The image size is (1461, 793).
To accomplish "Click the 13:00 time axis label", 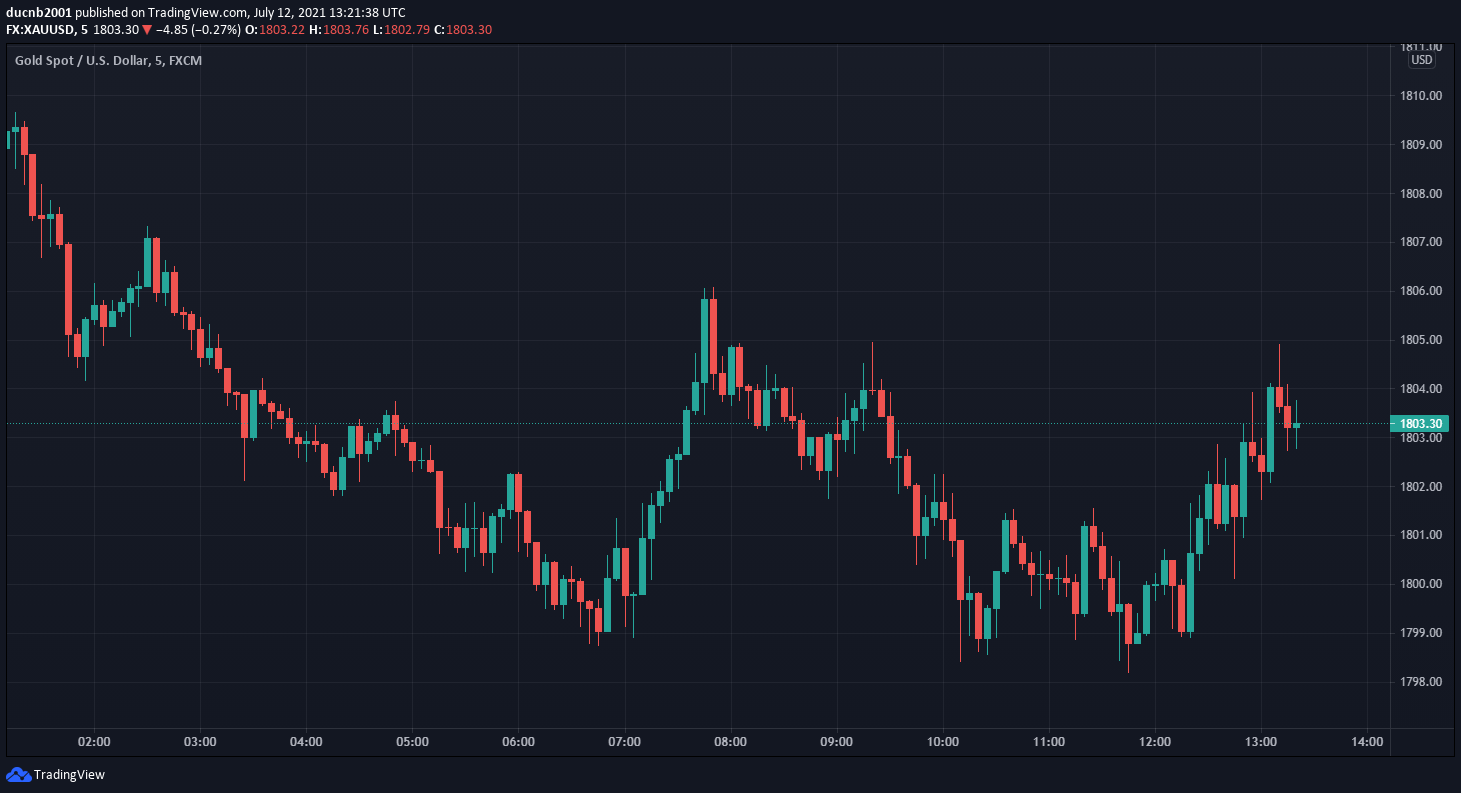I will (1261, 742).
